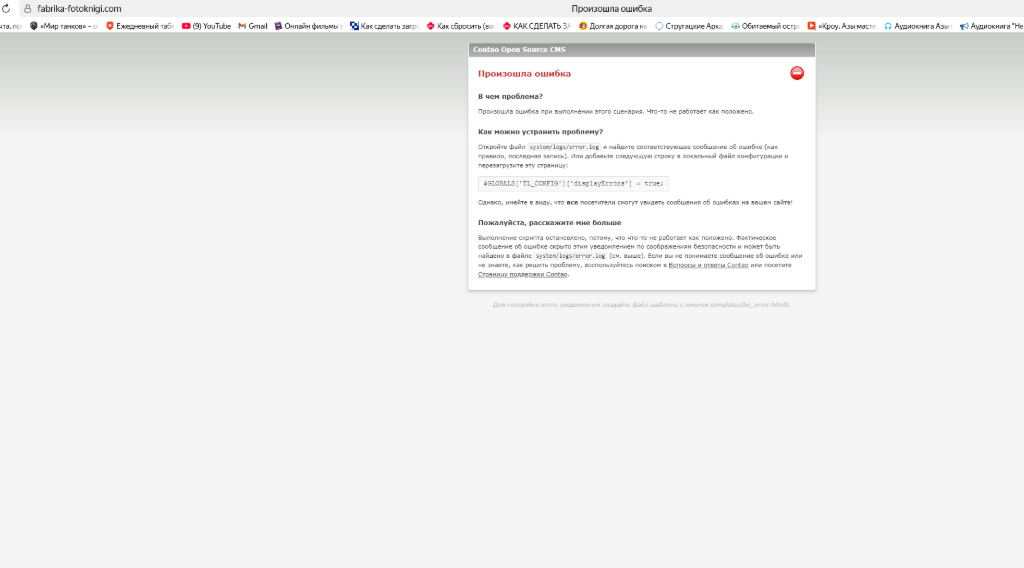1024x568 pixels.
Task: Open the Как сбросить bookmark
Action: point(460,26)
